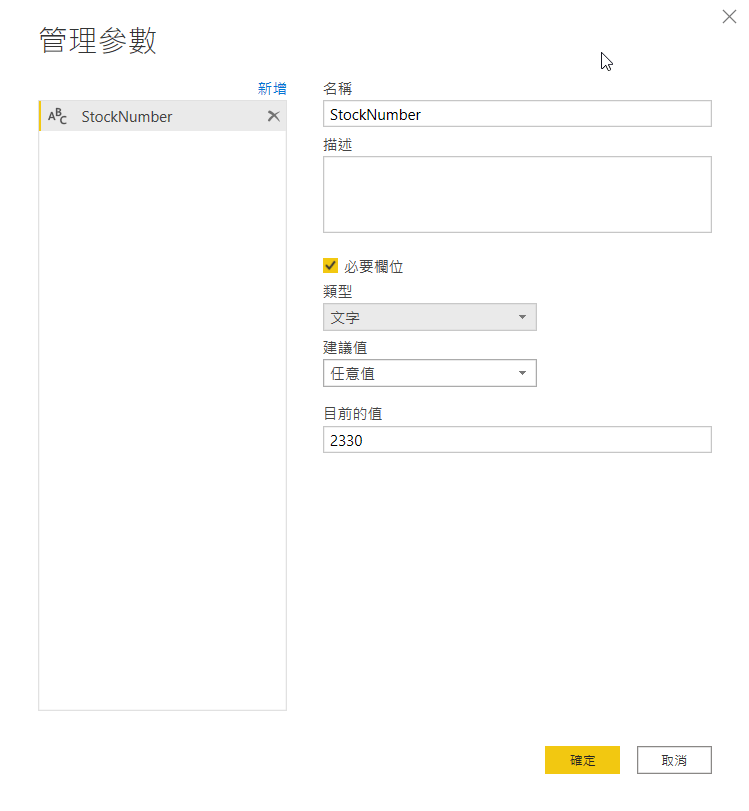Click the arrow icon on the 文字 type box
Viewport: 749px width, 811px height.
(x=522, y=318)
